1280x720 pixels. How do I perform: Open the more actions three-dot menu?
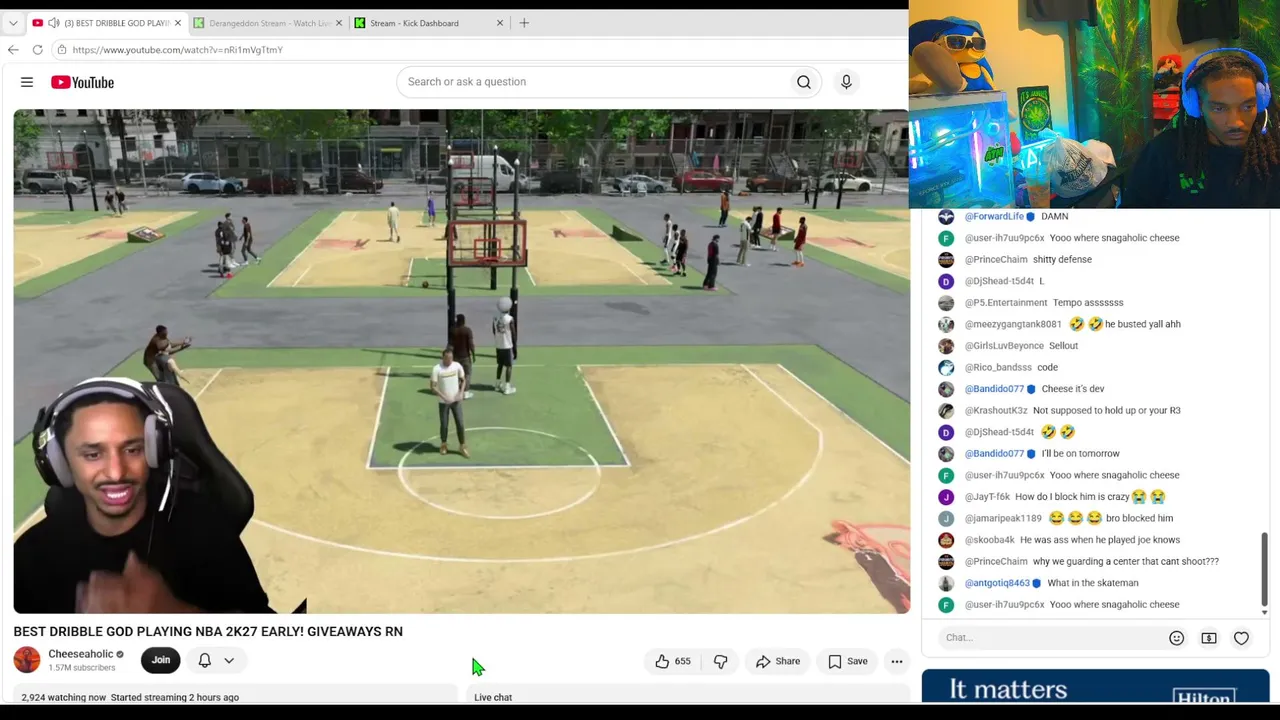897,661
